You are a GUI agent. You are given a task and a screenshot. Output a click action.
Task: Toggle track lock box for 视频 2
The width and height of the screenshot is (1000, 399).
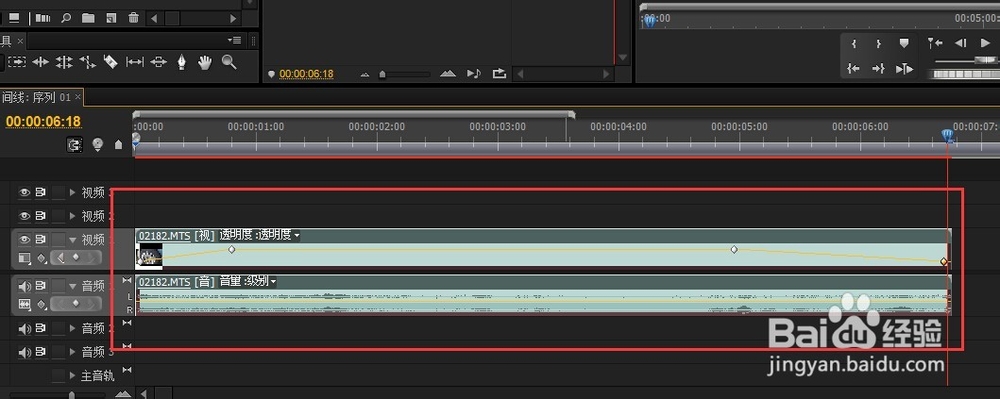59,216
